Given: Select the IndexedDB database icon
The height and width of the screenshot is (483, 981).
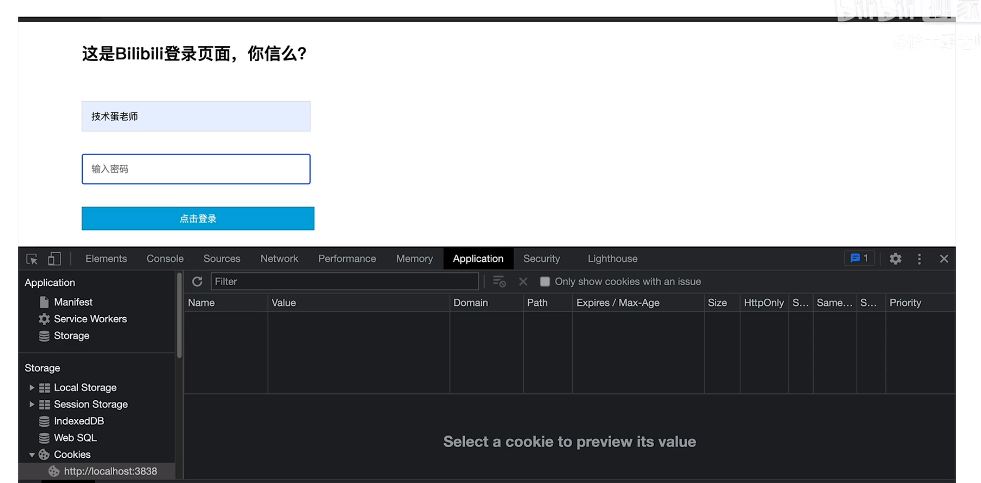Looking at the screenshot, I should coord(44,421).
